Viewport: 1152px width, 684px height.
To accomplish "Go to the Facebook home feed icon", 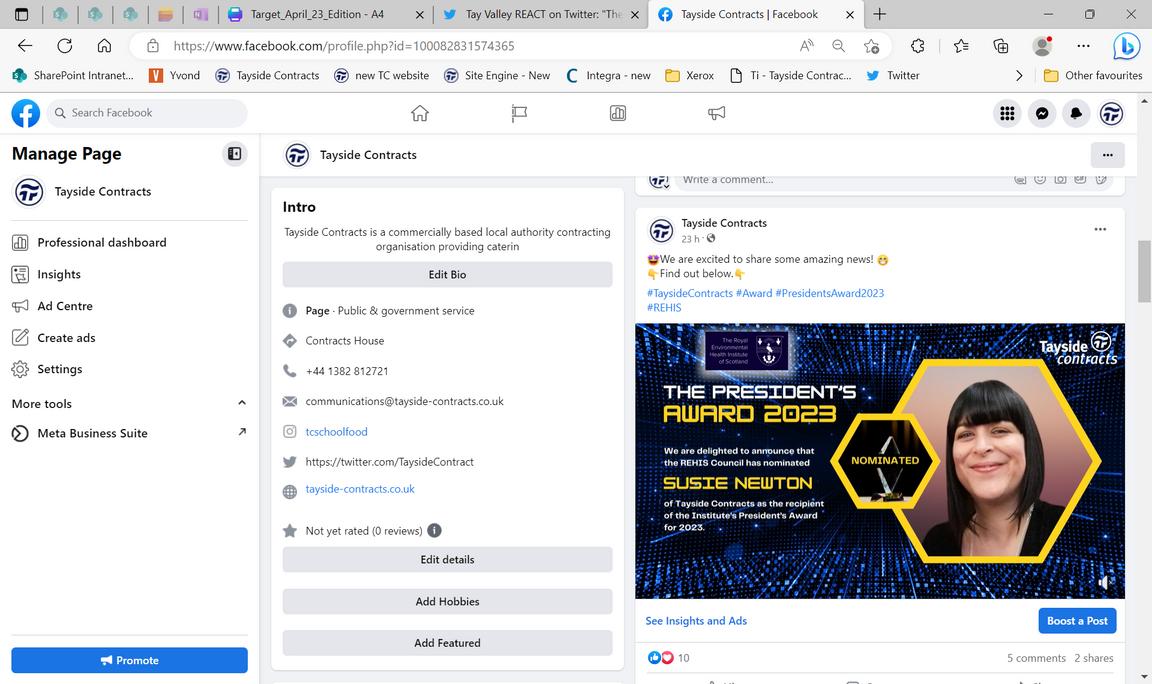I will [420, 113].
